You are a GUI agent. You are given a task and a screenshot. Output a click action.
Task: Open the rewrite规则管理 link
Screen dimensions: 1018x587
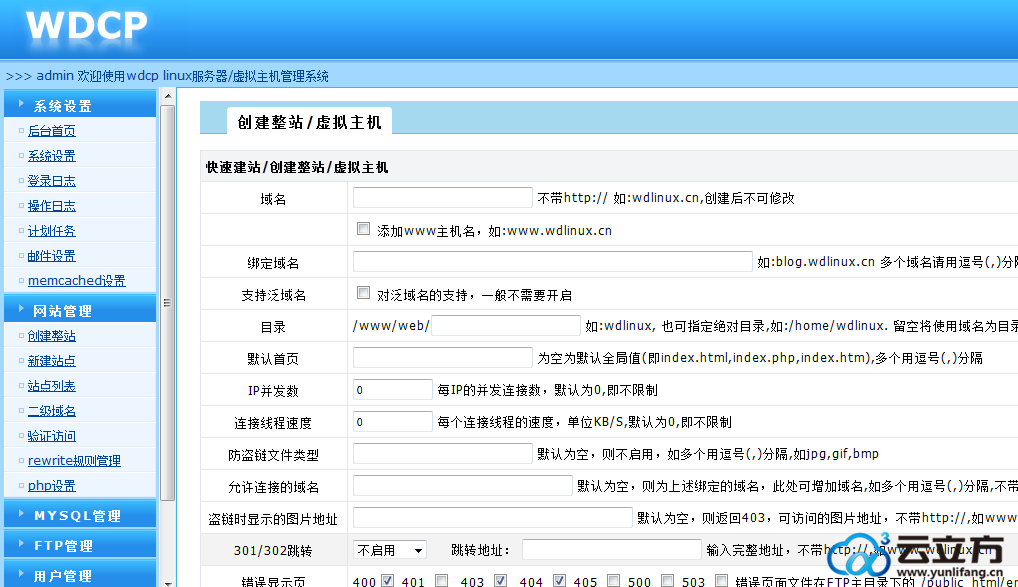tap(74, 460)
